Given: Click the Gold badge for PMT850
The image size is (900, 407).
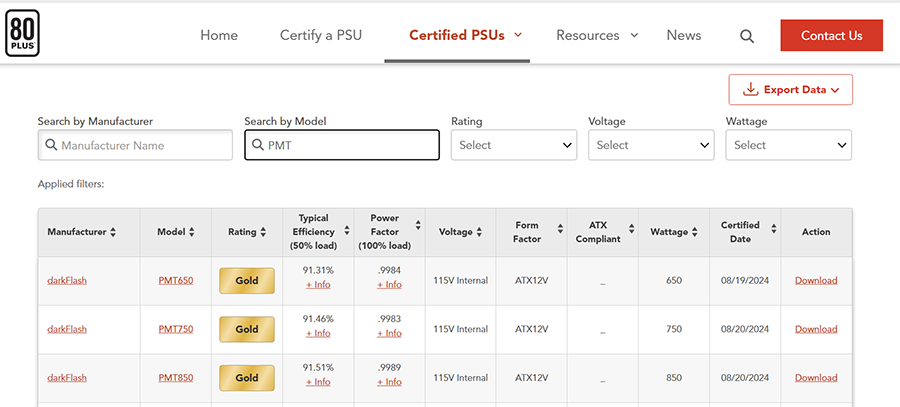Looking at the screenshot, I should (x=247, y=378).
